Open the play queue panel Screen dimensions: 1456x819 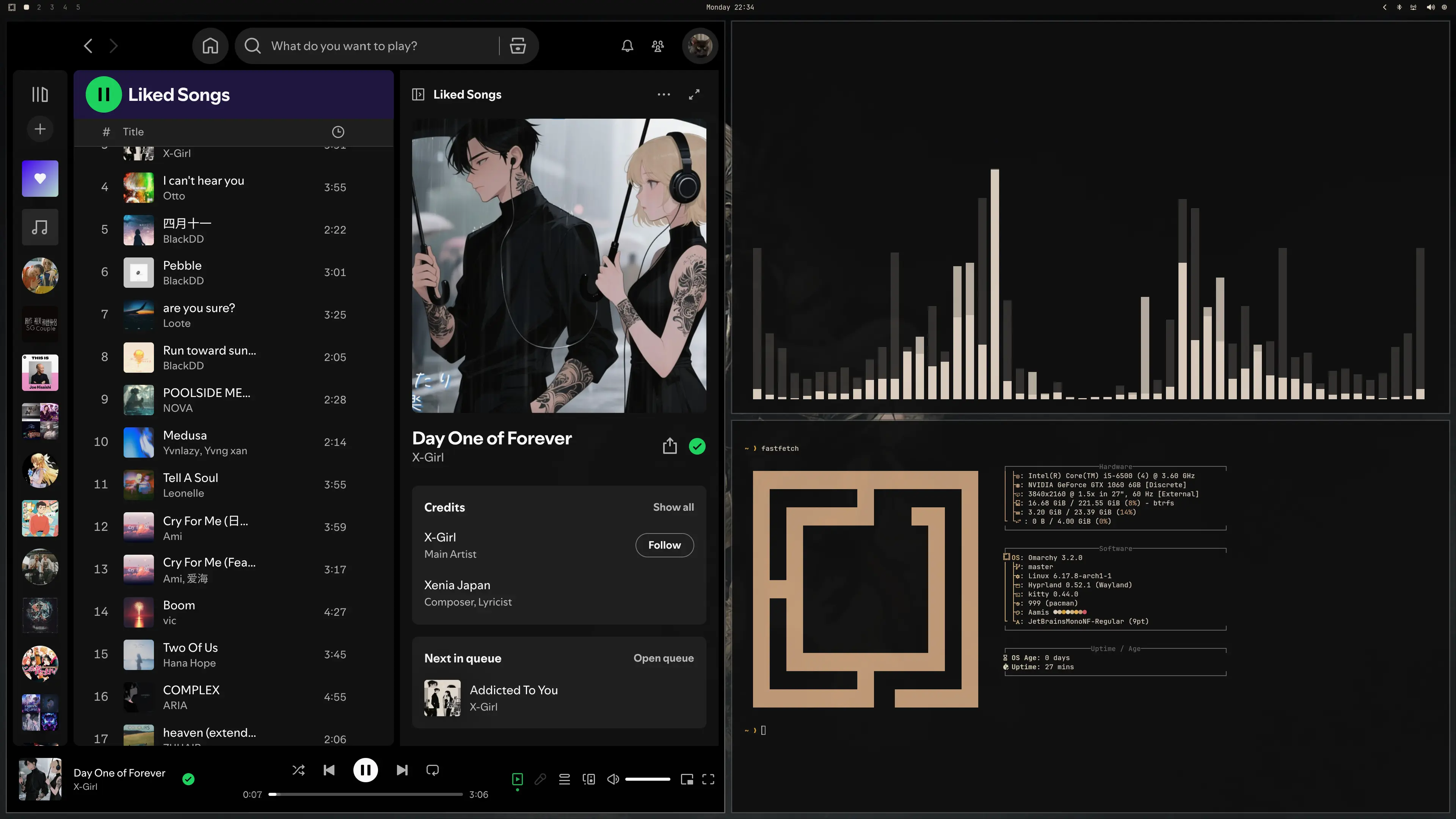(x=564, y=779)
